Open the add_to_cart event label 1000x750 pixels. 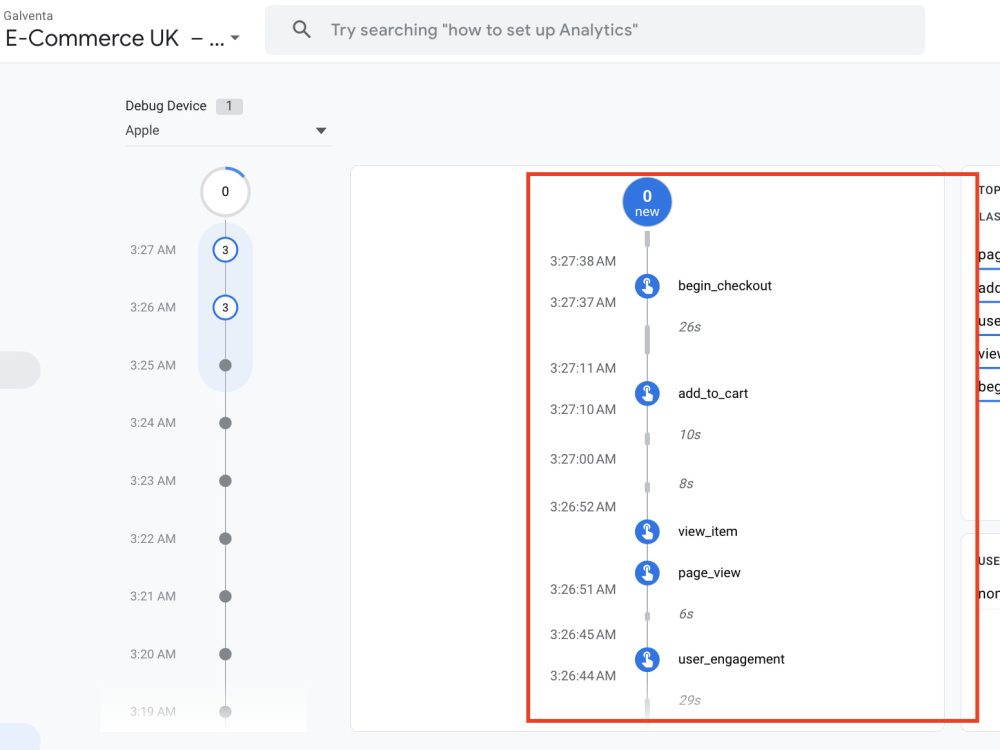[x=713, y=393]
